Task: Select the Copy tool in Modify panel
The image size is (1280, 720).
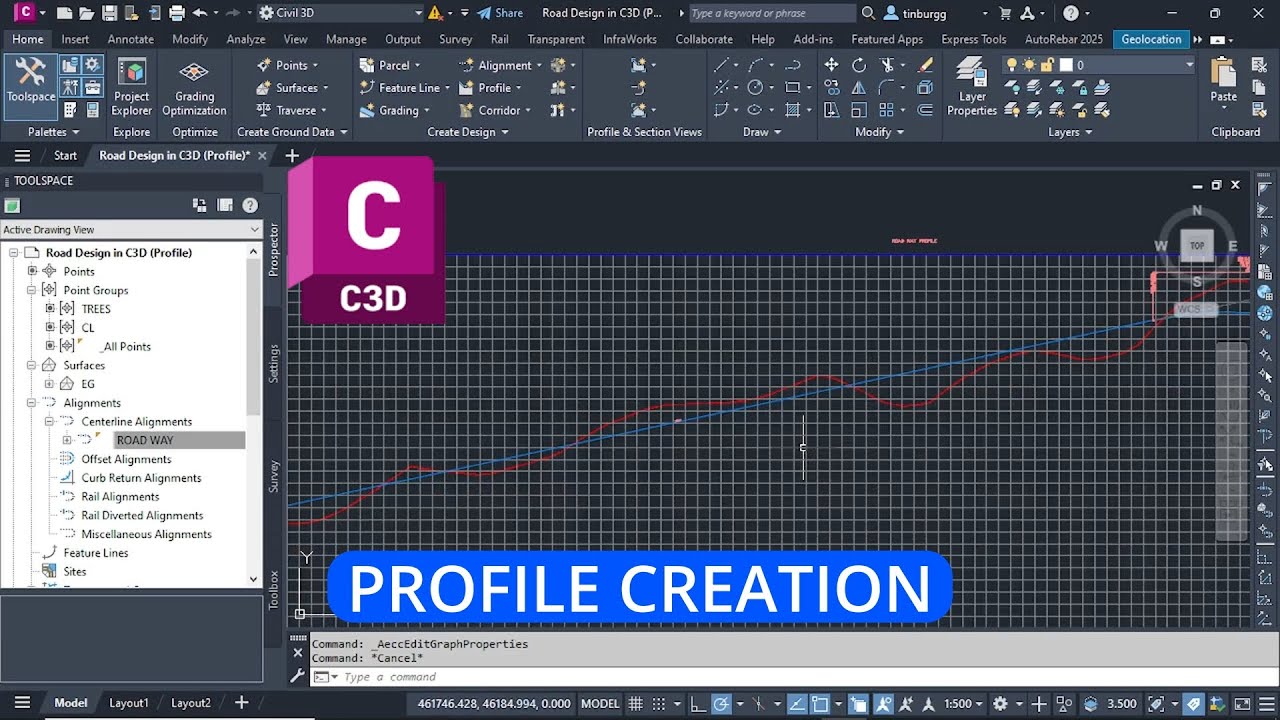Action: click(831, 88)
